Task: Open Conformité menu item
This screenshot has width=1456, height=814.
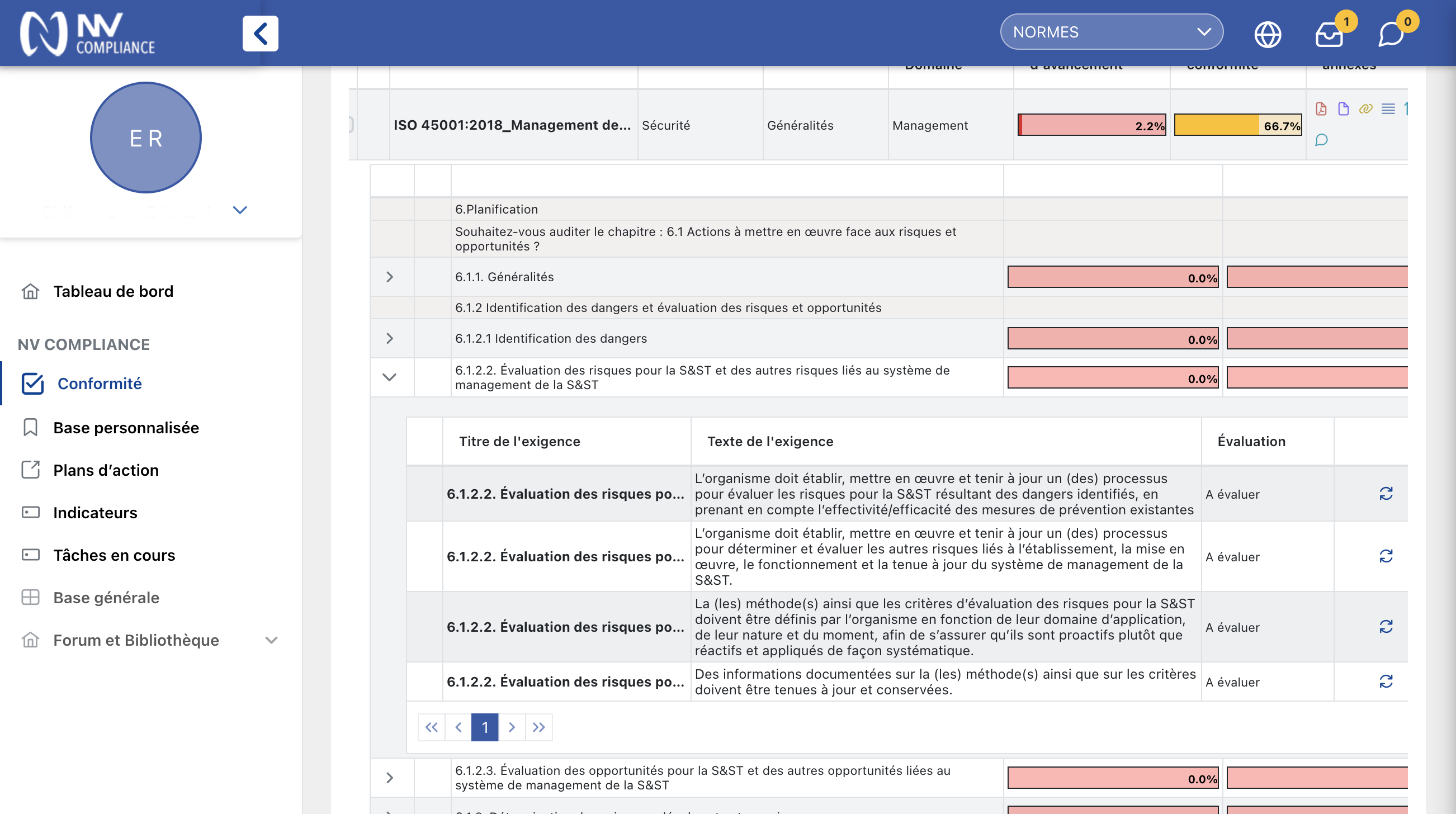Action: tap(100, 384)
